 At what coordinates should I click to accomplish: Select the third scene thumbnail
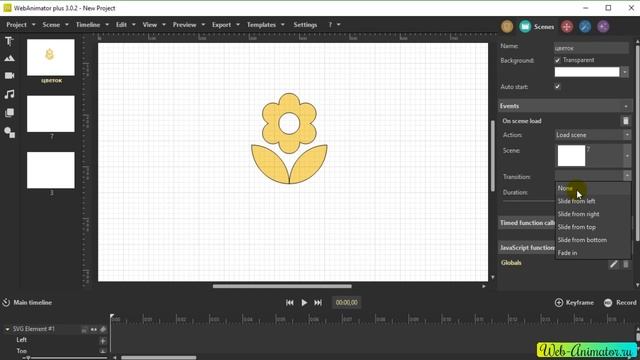coord(51,170)
